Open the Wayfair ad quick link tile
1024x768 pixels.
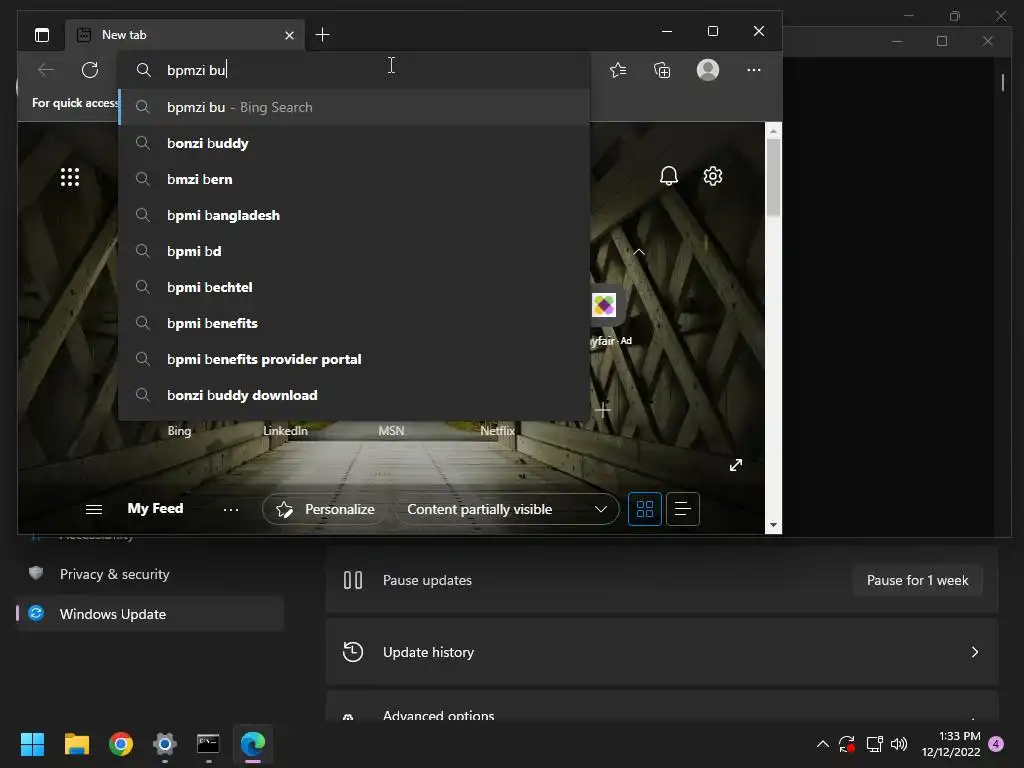coord(603,305)
